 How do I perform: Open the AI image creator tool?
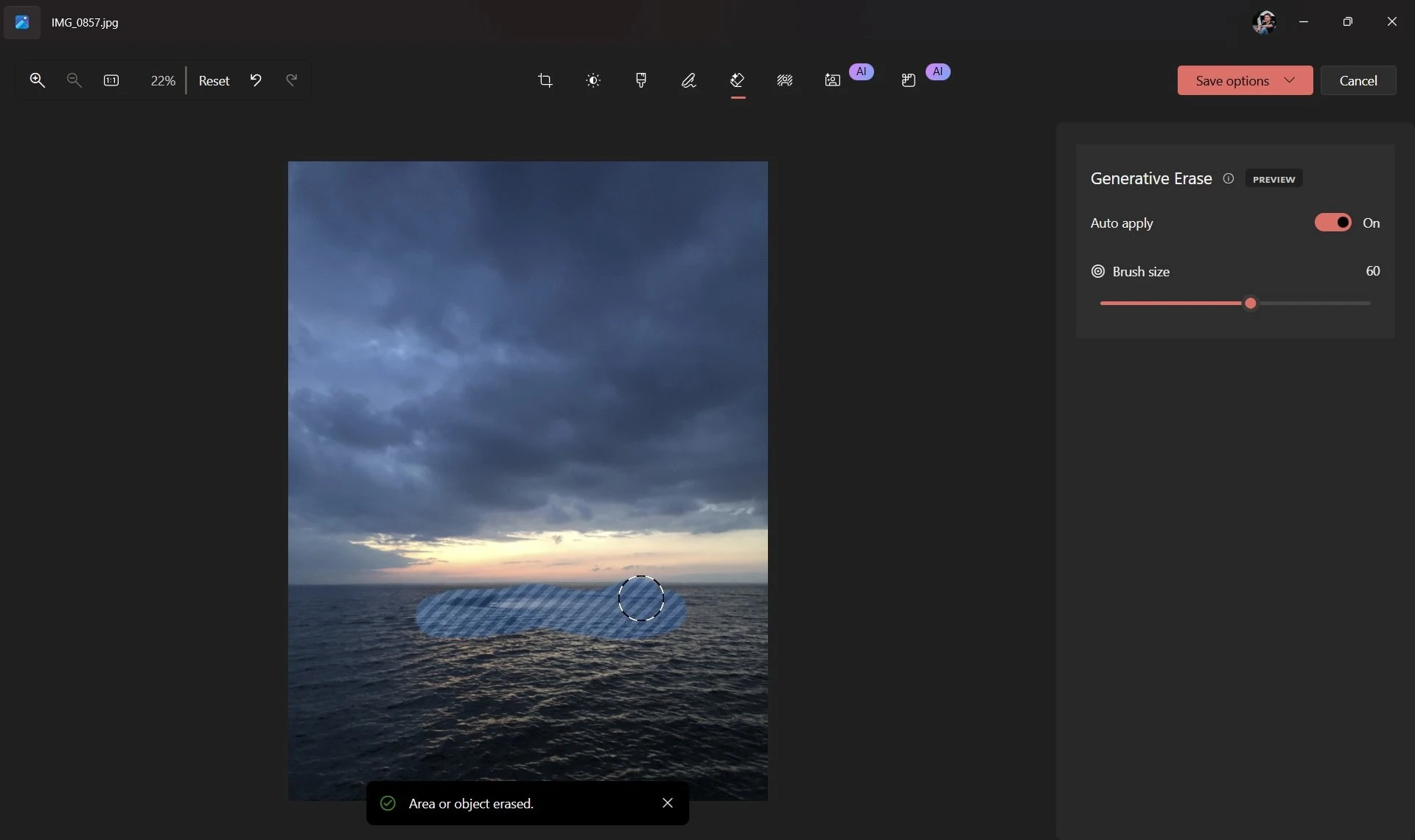tap(909, 80)
